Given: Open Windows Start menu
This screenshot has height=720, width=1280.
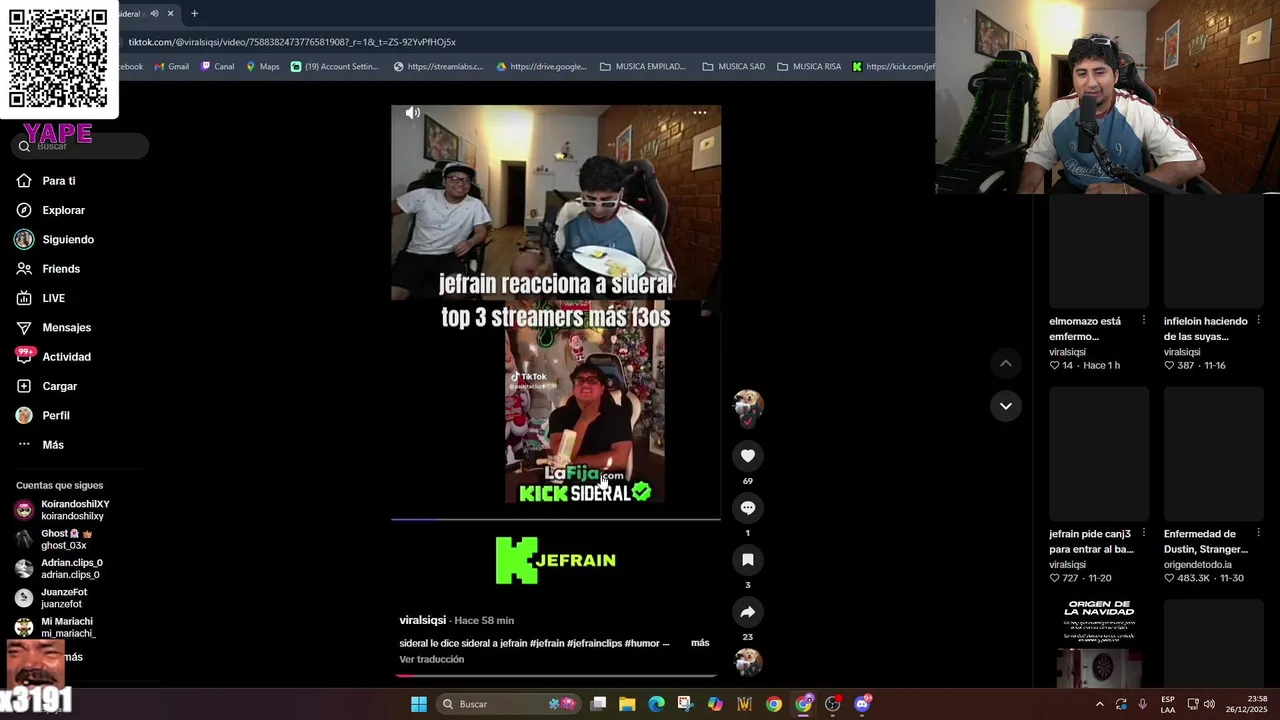Looking at the screenshot, I should pyautogui.click(x=419, y=704).
